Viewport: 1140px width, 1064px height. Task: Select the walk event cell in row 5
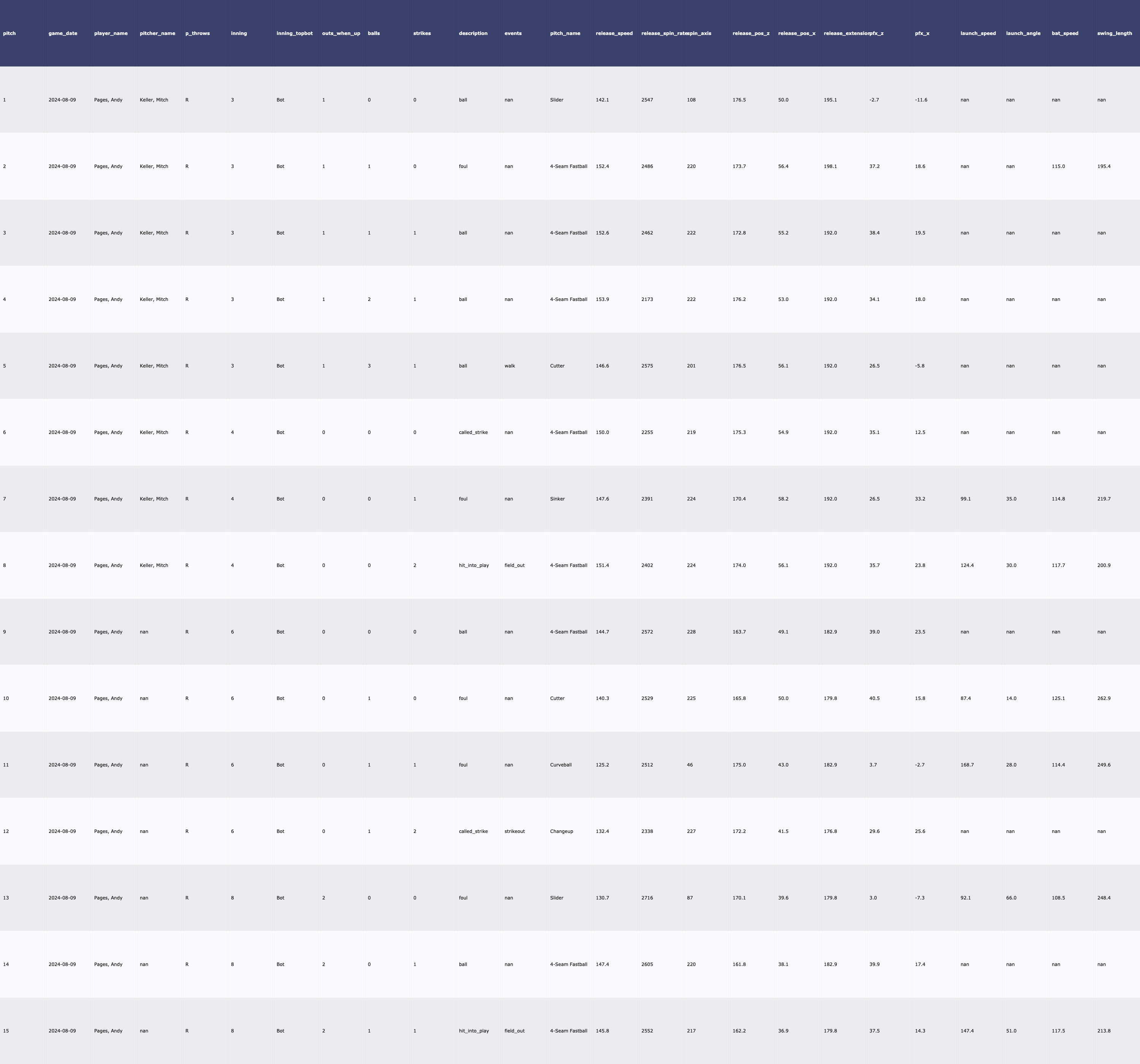(509, 366)
